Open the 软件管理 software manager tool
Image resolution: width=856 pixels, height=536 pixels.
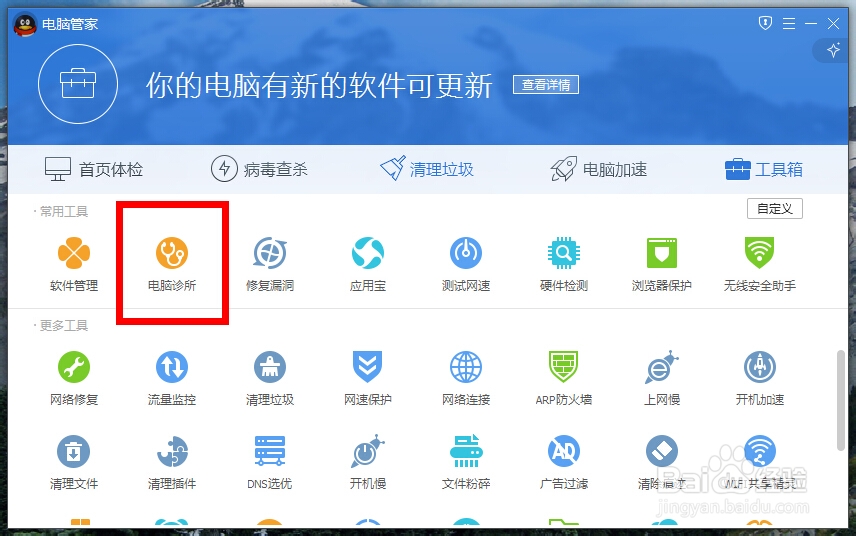tap(74, 264)
